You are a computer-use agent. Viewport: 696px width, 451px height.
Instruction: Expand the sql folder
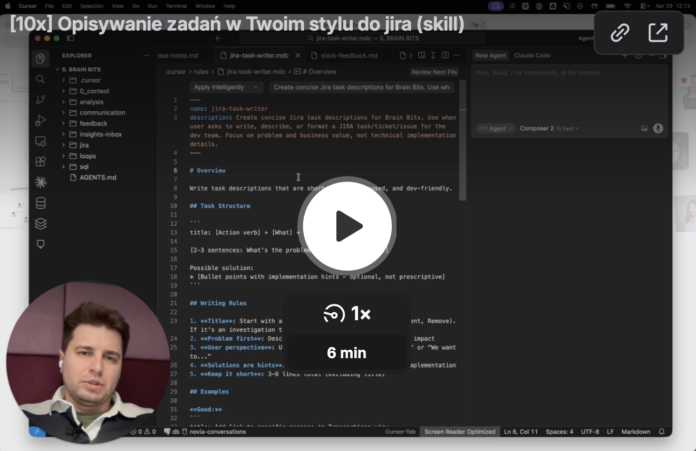[x=84, y=166]
